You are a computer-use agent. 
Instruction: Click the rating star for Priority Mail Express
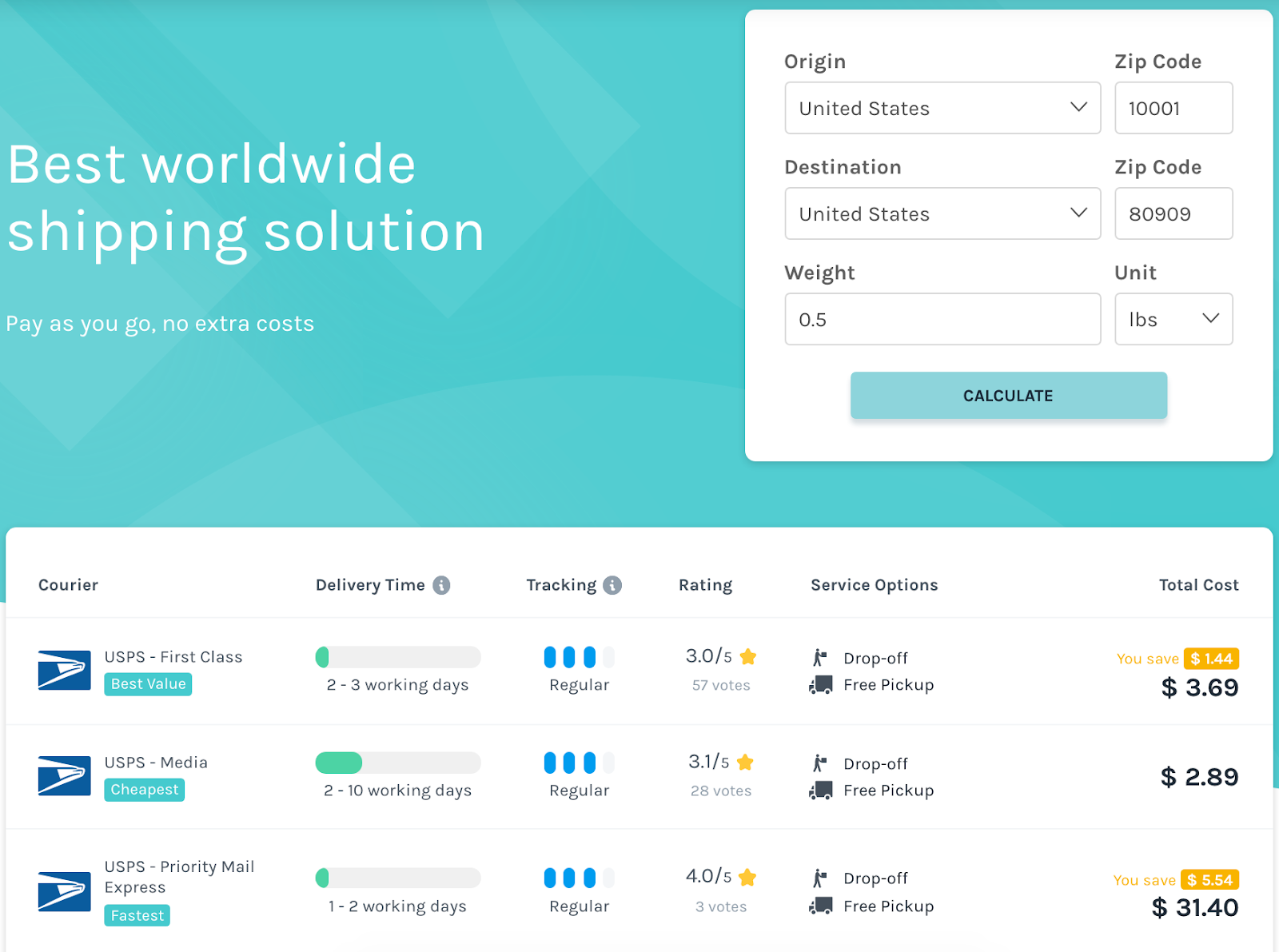(x=747, y=878)
